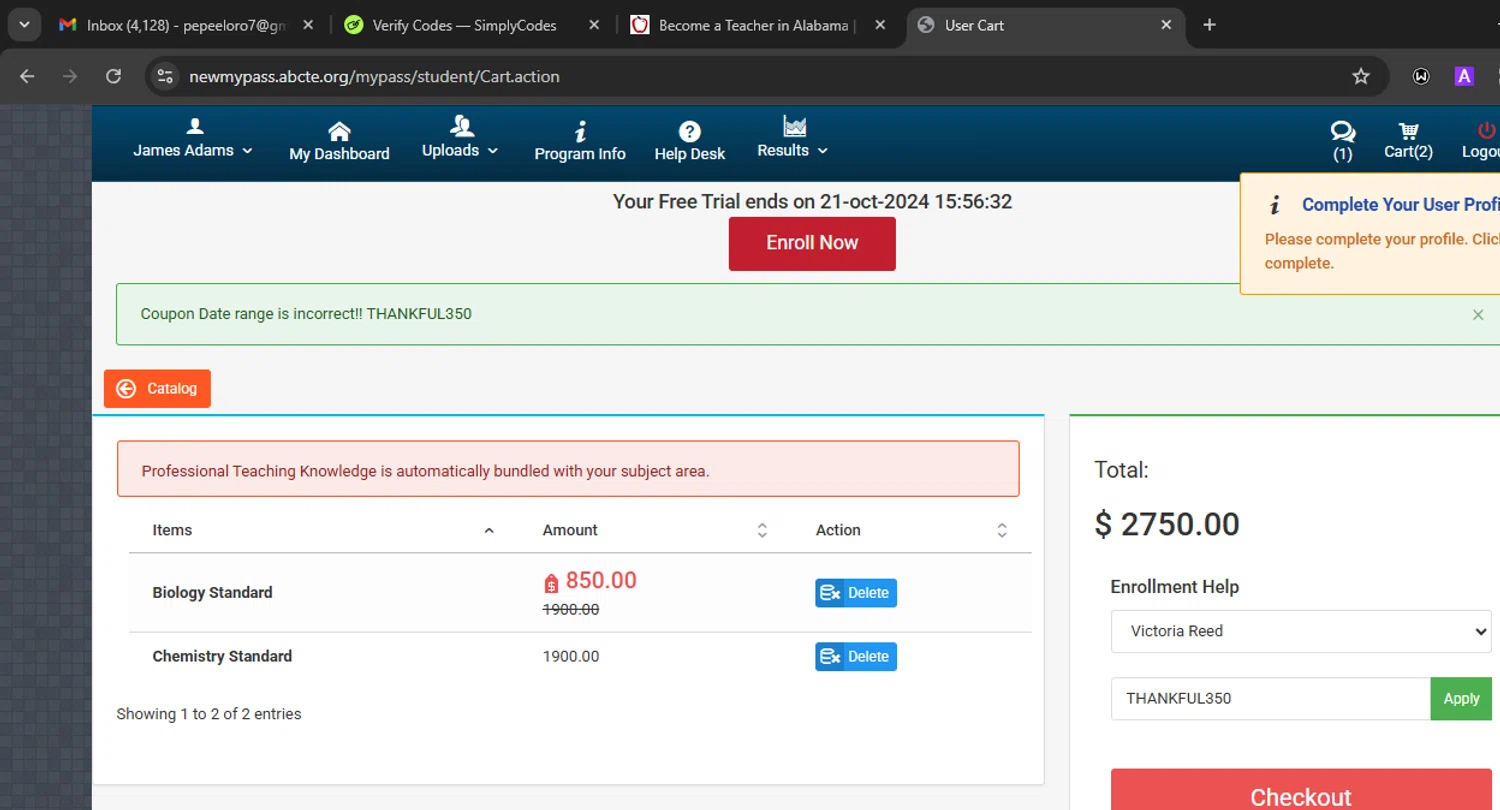Expand the Results menu

point(792,138)
